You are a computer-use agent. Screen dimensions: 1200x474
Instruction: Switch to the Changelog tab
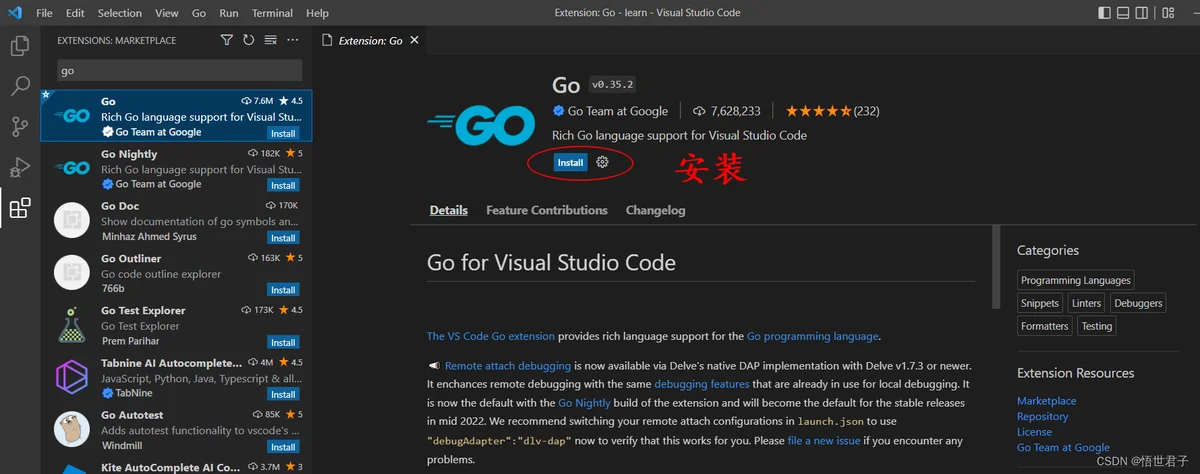click(x=656, y=210)
